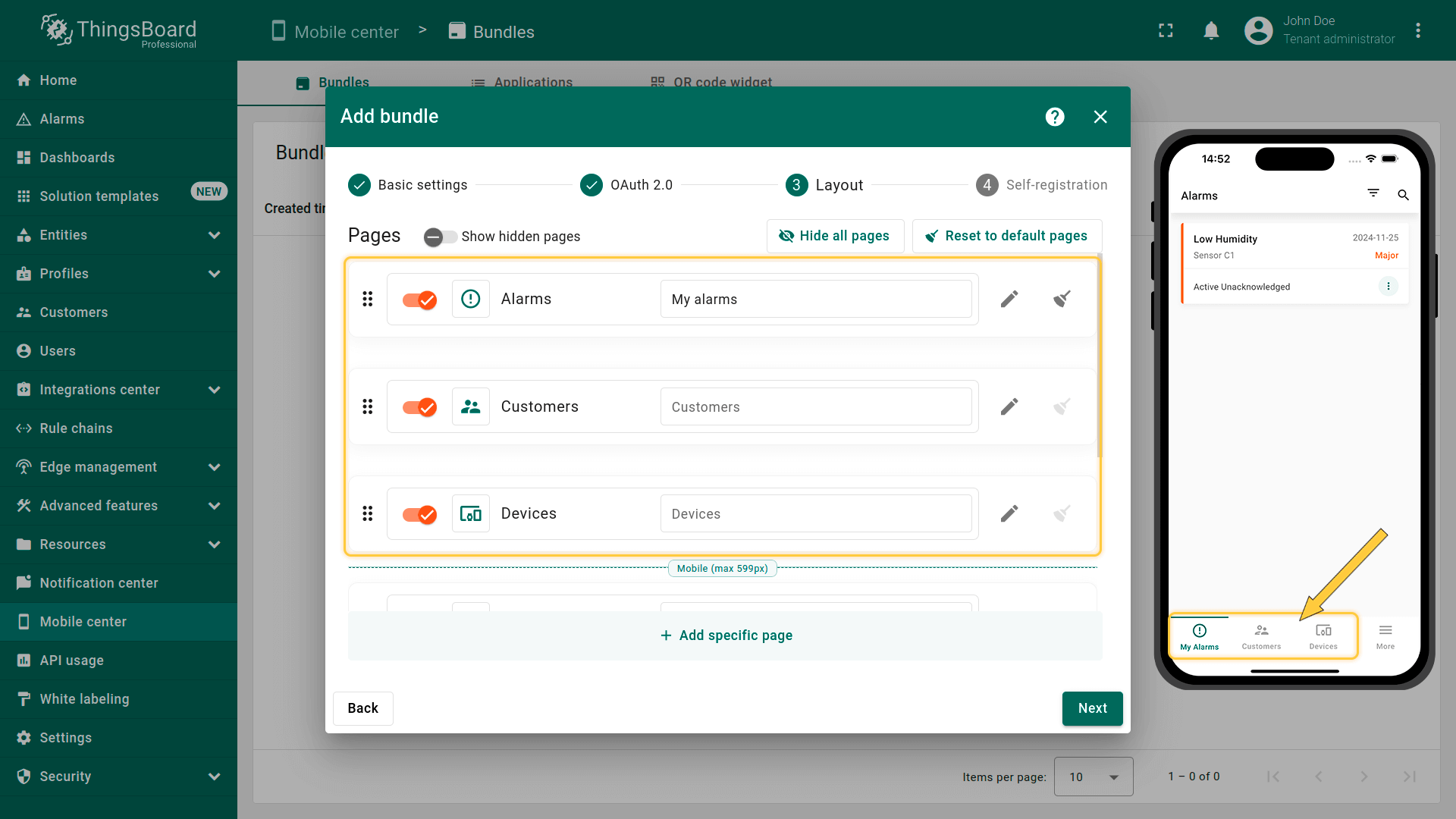Open user menu three-dots icon
This screenshot has height=819, width=1456.
[1417, 31]
